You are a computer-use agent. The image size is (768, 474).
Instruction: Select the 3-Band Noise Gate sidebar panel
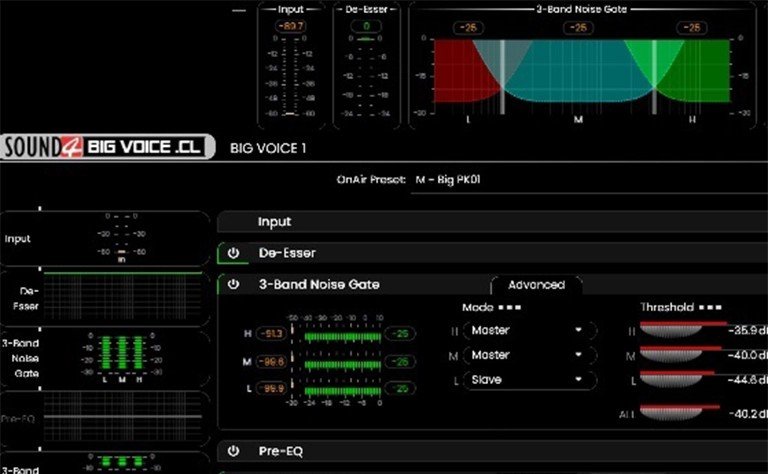(105, 358)
